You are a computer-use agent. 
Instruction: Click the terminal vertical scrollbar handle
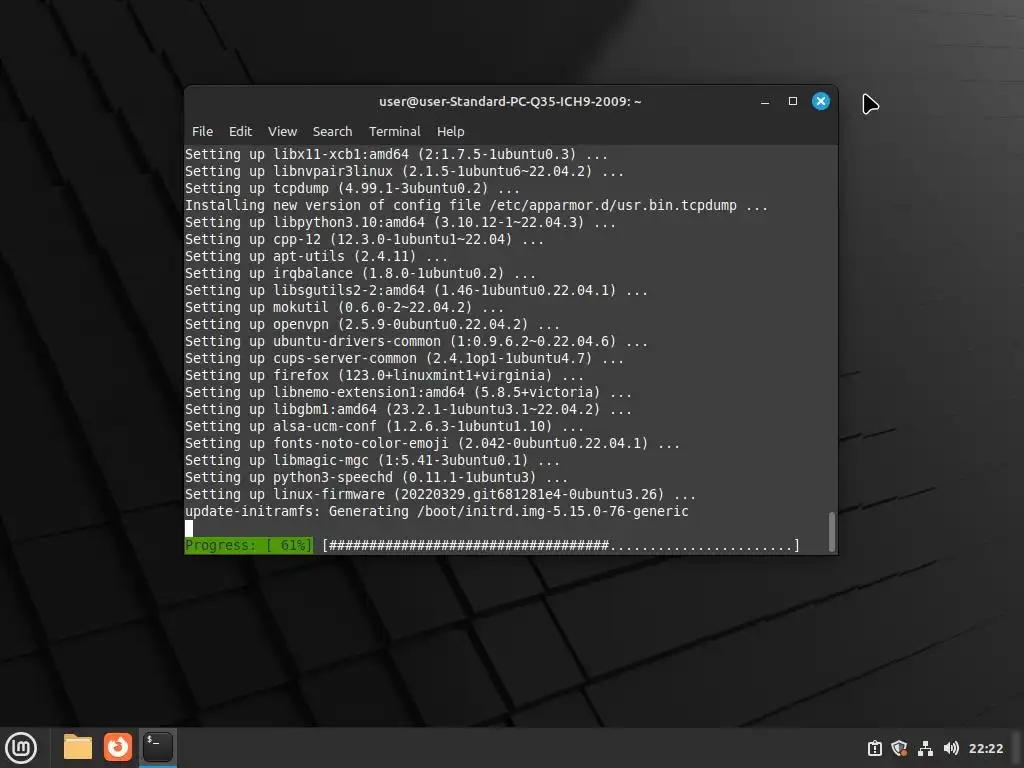(831, 532)
